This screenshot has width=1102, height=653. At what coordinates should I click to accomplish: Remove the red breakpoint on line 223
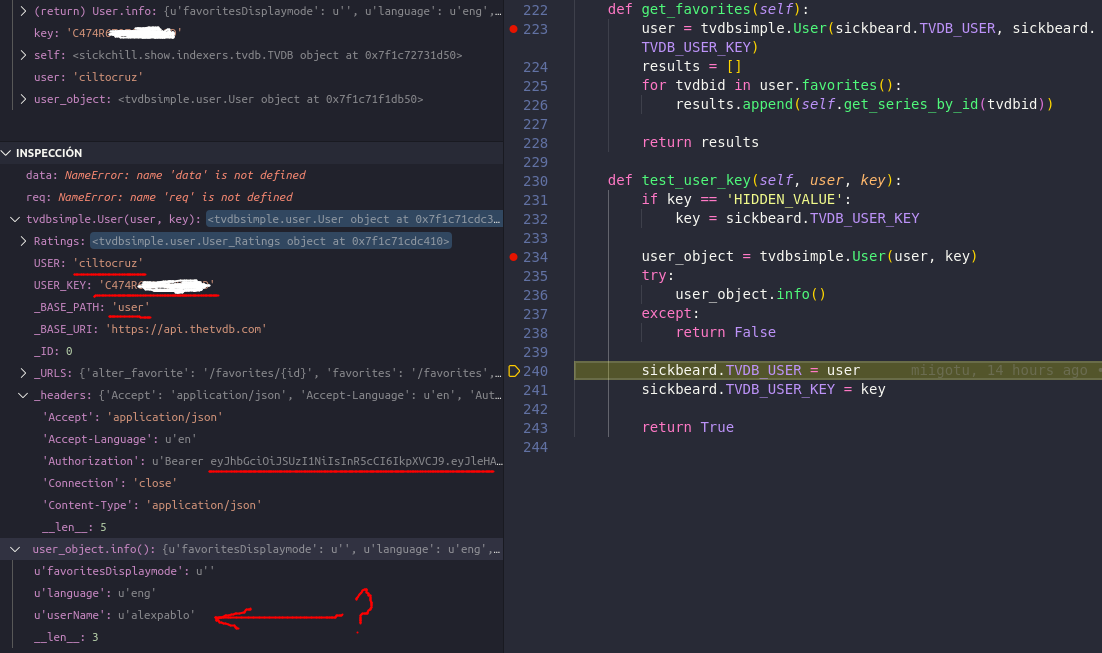tap(513, 28)
